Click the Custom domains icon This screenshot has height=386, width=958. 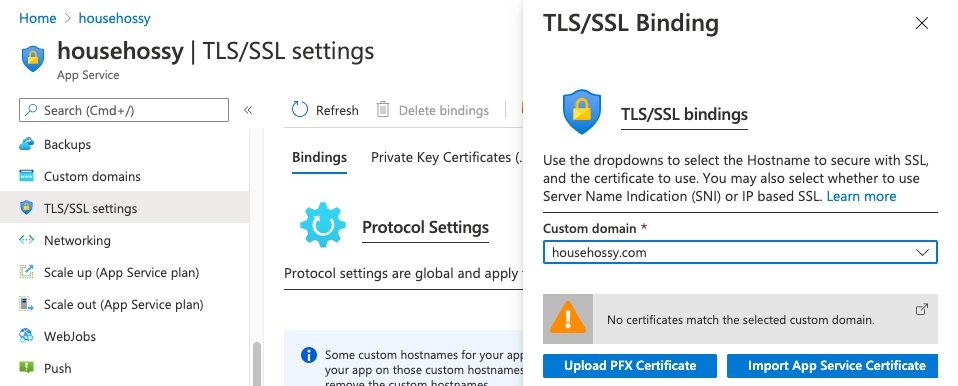tap(26, 177)
